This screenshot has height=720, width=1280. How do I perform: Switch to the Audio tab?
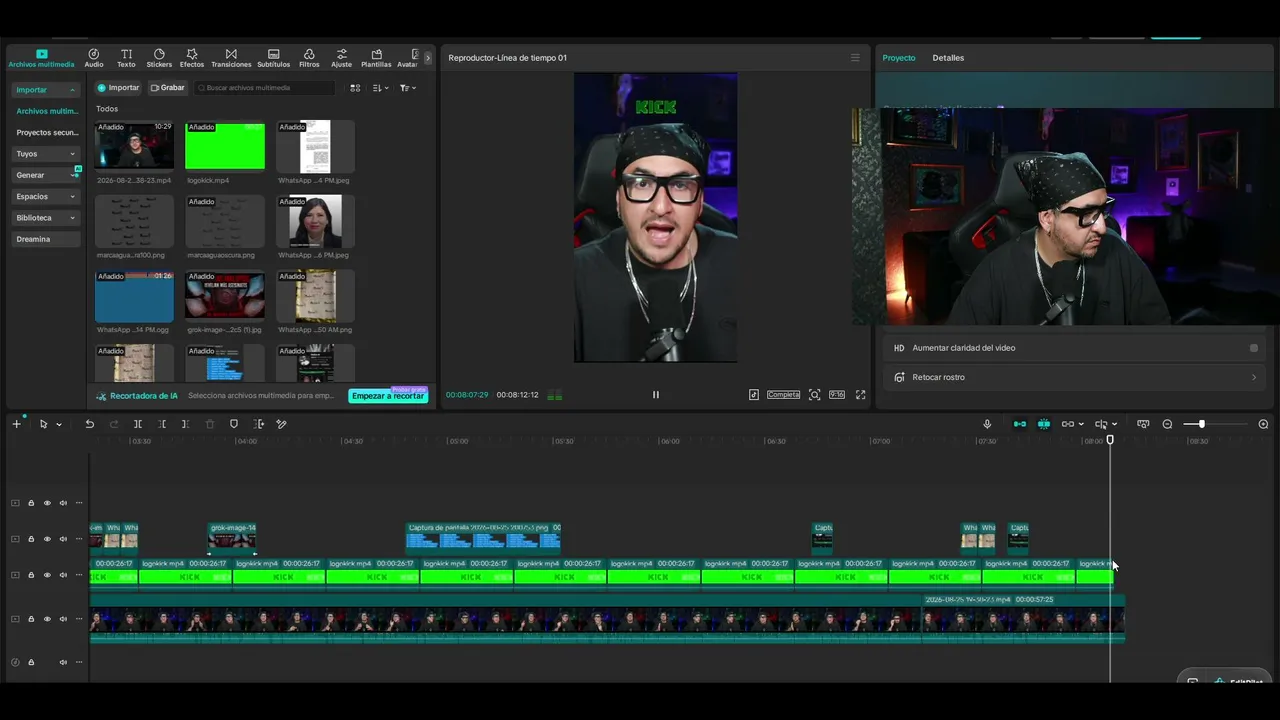coord(94,58)
